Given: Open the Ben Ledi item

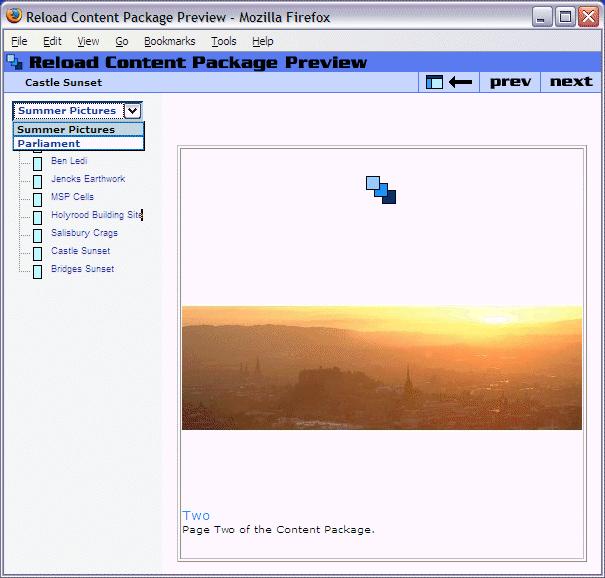Looking at the screenshot, I should coord(69,161).
